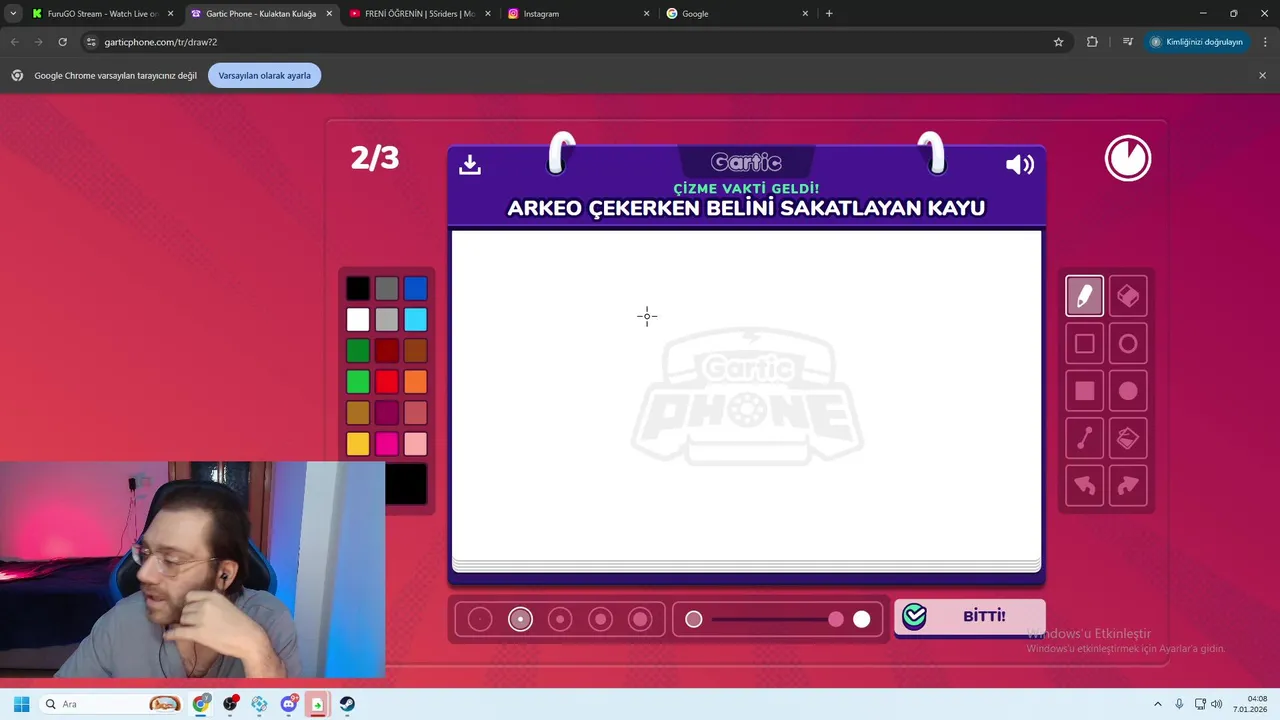
Task: Pick the dark green color swatch
Action: (x=358, y=350)
